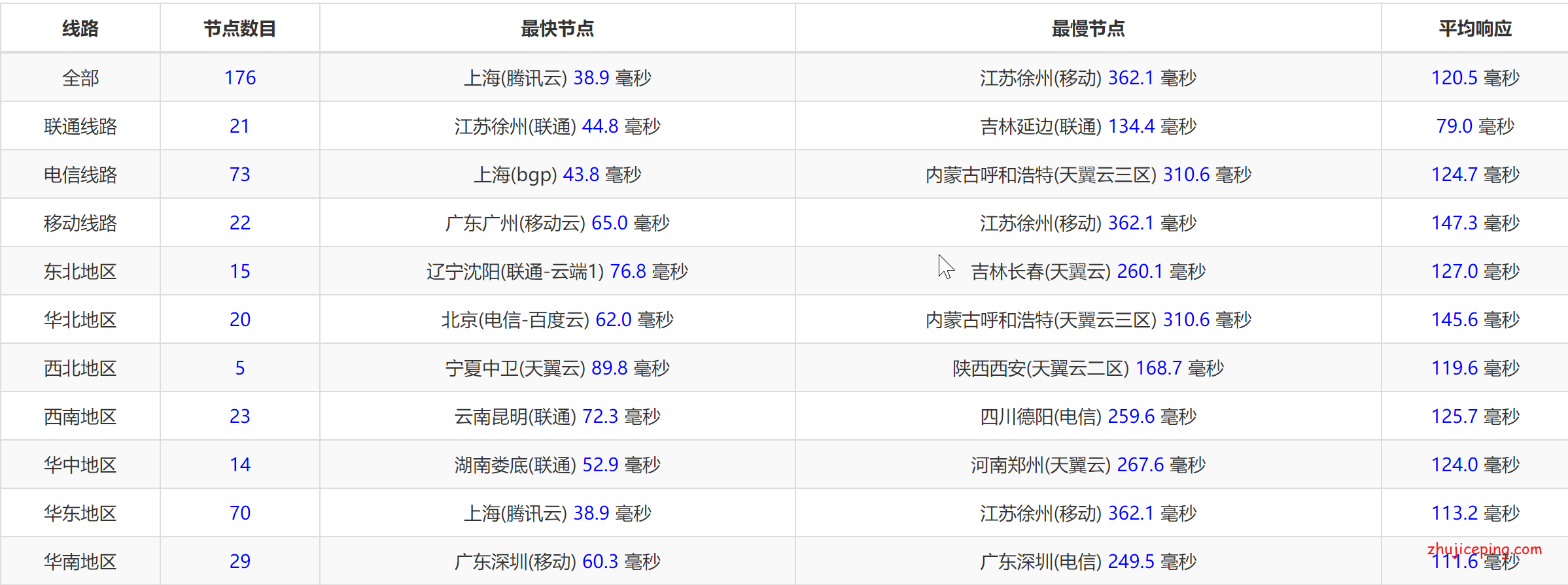
Task: Click 上海(腾讯云) 38.9 in the 全部 row
Action: click(x=557, y=78)
